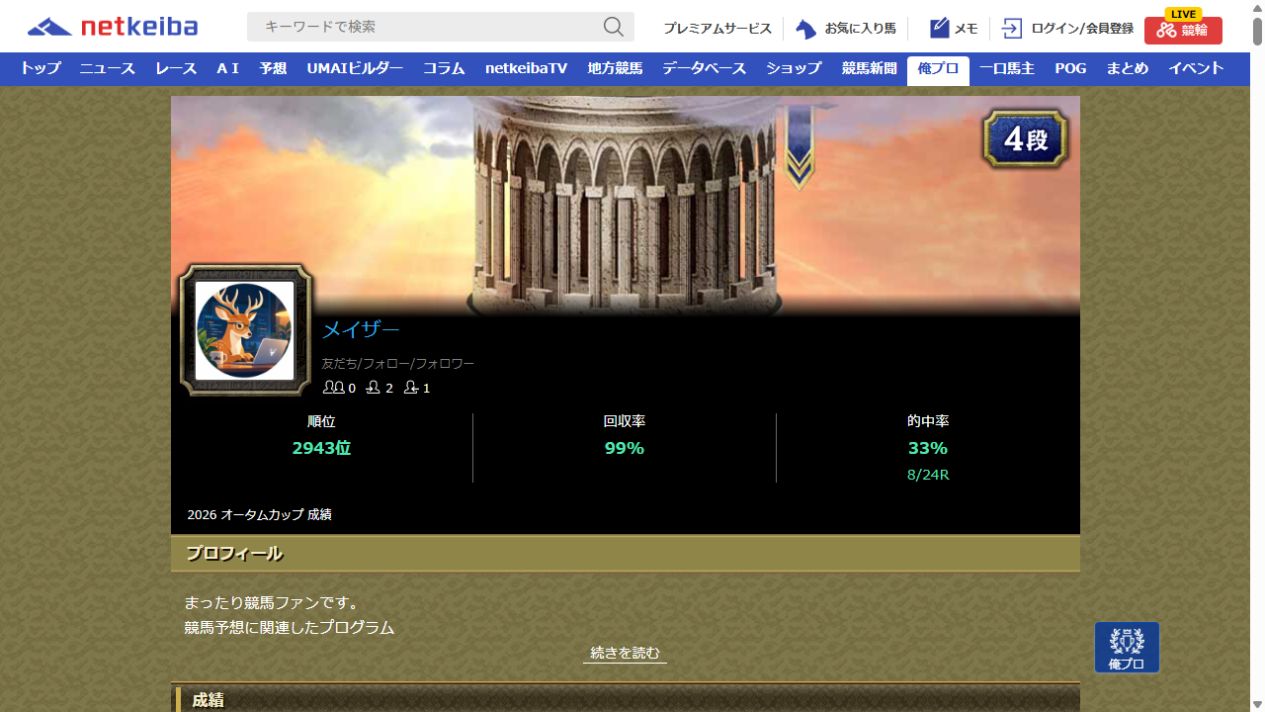Viewport: 1265px width, 712px height.
Task: Open データベース nav item
Action: 704,69
